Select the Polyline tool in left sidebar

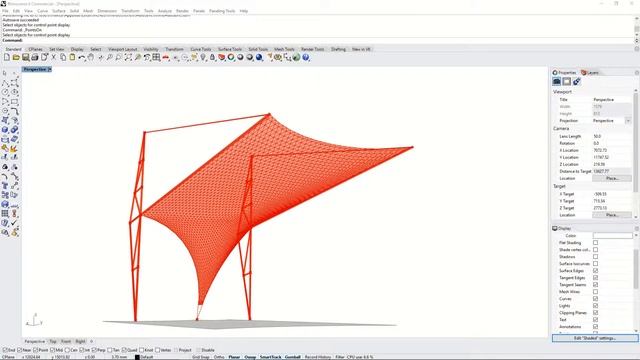5,83
